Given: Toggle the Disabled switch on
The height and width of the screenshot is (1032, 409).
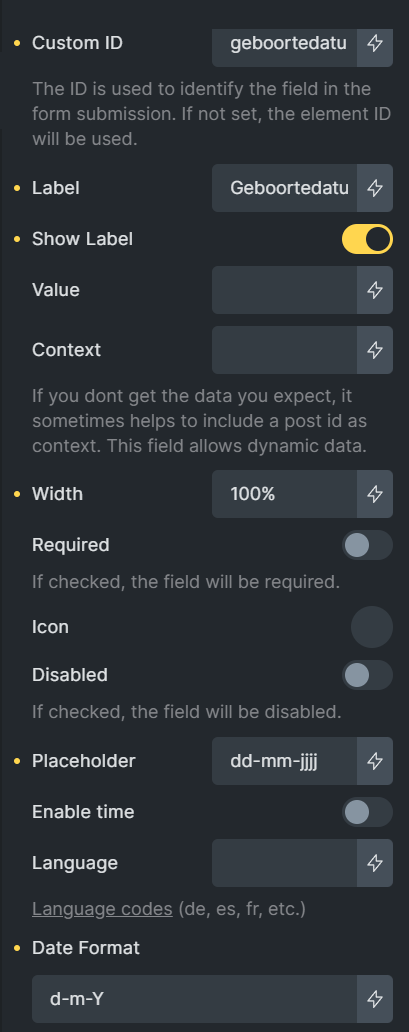Looking at the screenshot, I should tap(368, 675).
